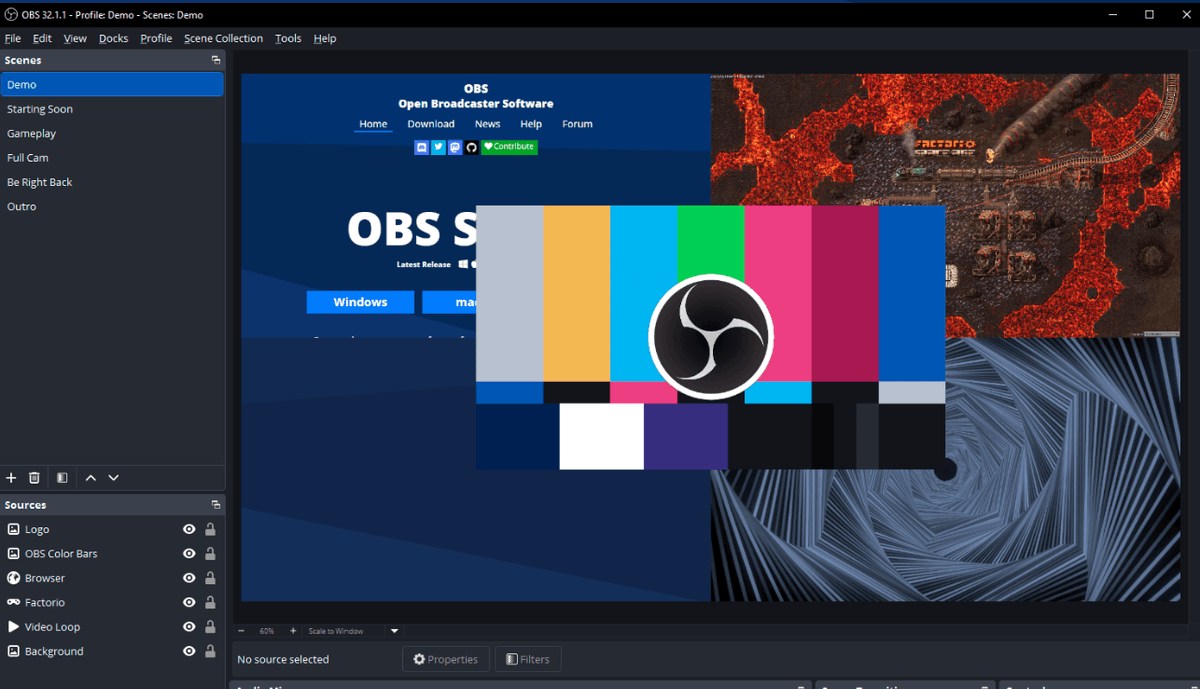Open the Scale to Window dropdown arrow
This screenshot has height=689, width=1200.
(394, 631)
